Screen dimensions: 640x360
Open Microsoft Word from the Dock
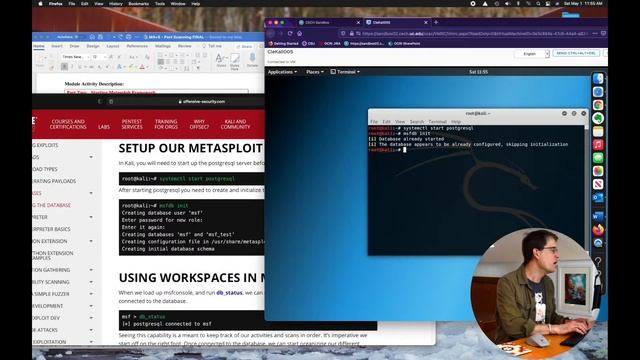[x=598, y=216]
